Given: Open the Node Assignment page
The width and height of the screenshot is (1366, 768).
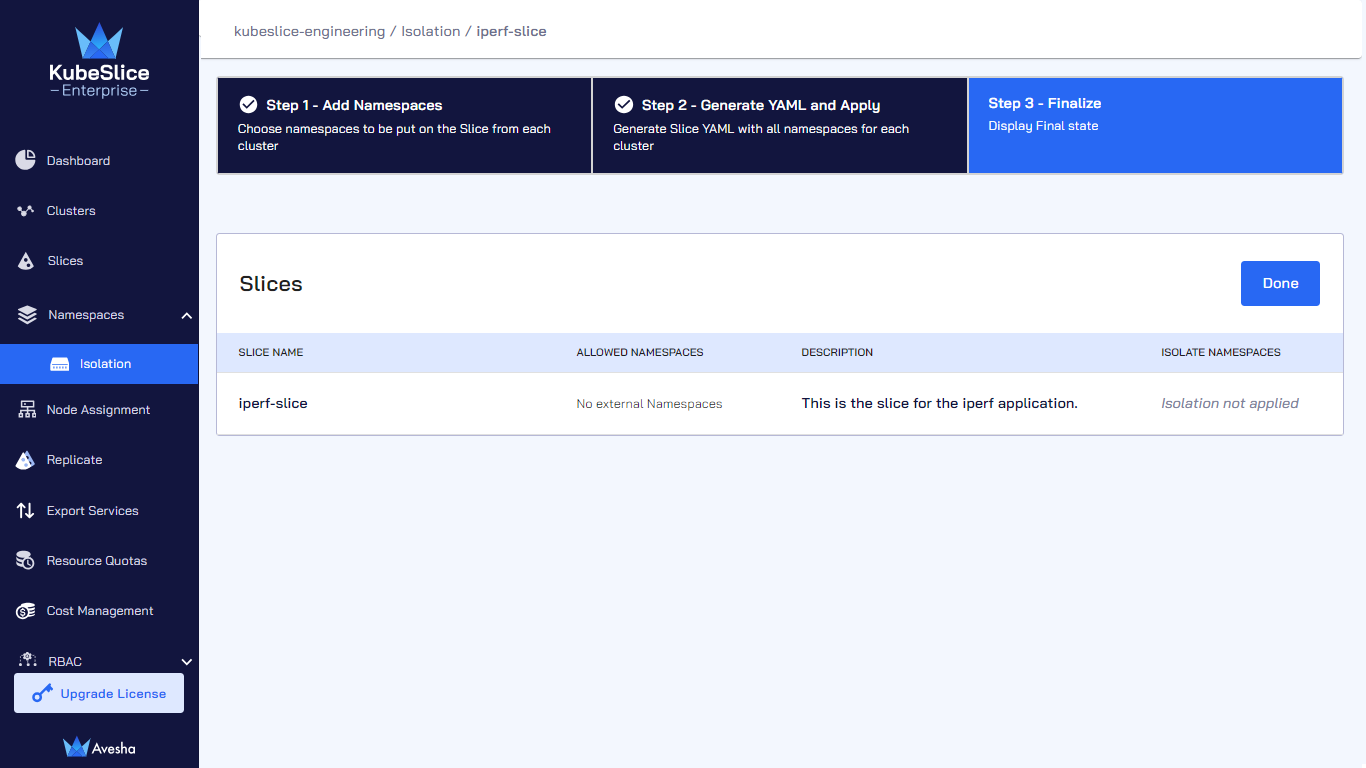Looking at the screenshot, I should [99, 410].
